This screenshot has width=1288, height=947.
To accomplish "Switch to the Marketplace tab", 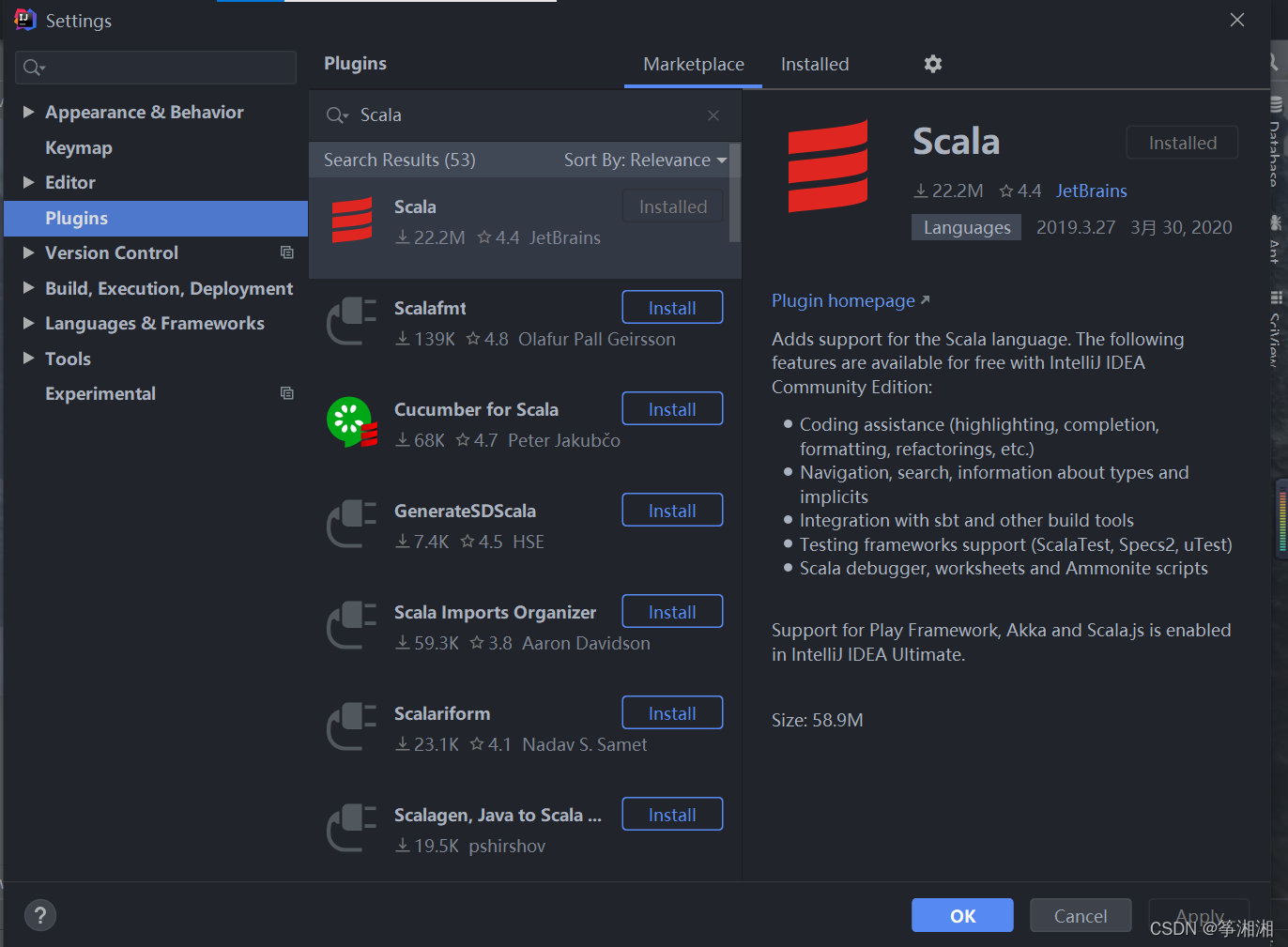I will click(x=694, y=64).
